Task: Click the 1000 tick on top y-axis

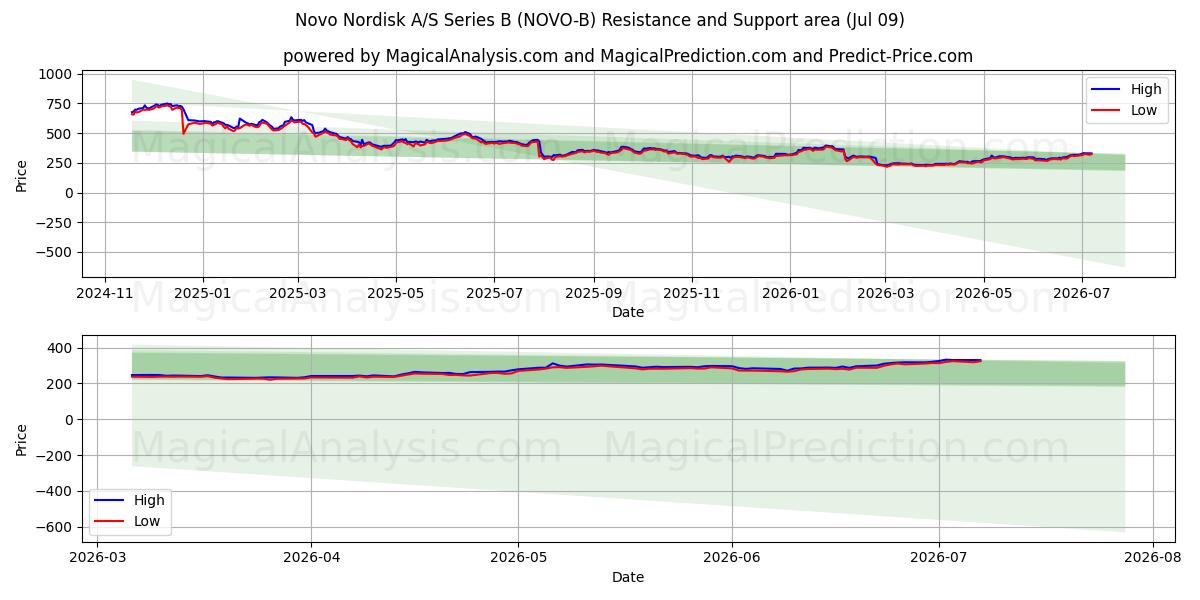Action: [x=56, y=74]
